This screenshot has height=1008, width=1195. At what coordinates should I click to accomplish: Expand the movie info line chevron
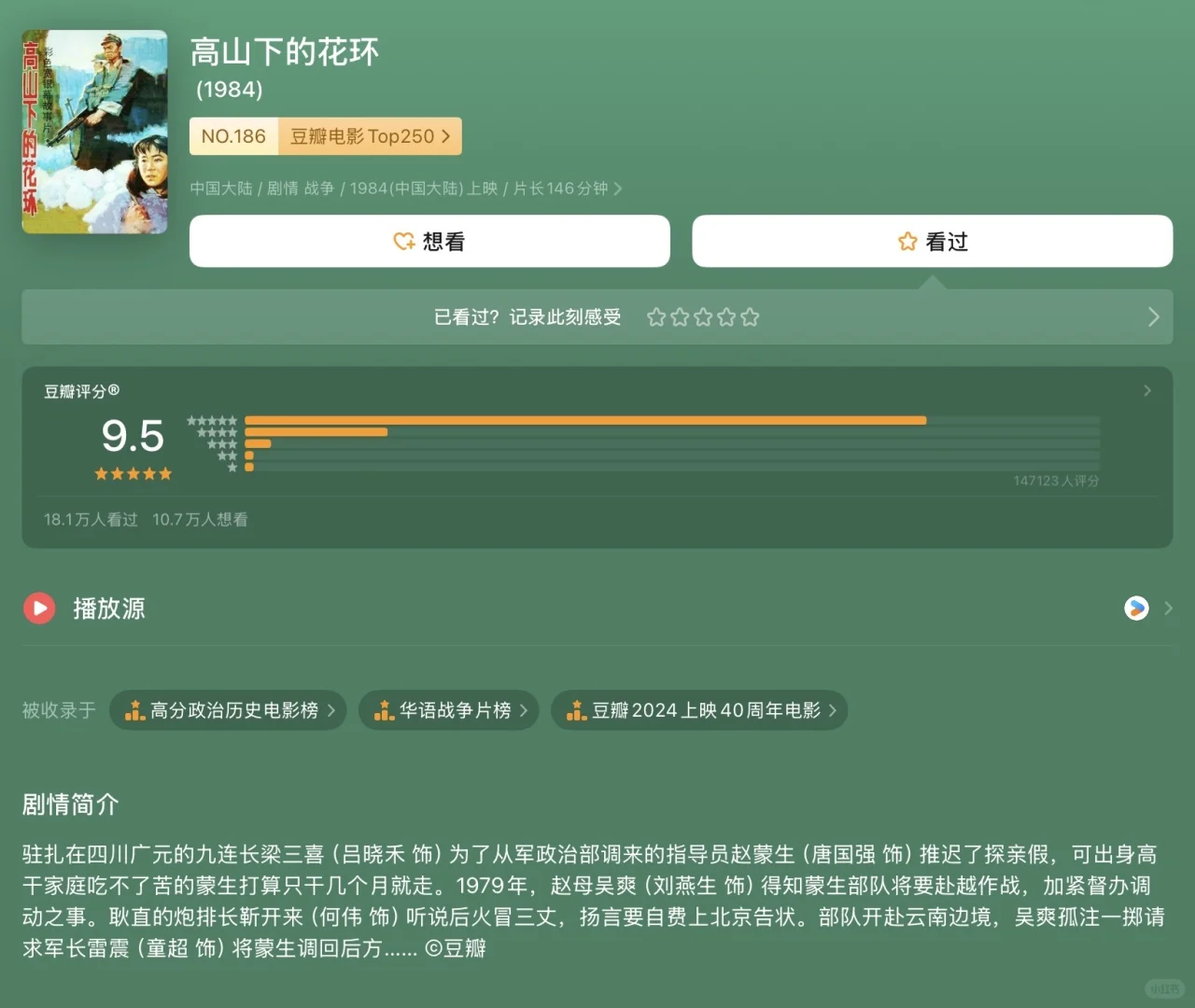click(617, 189)
